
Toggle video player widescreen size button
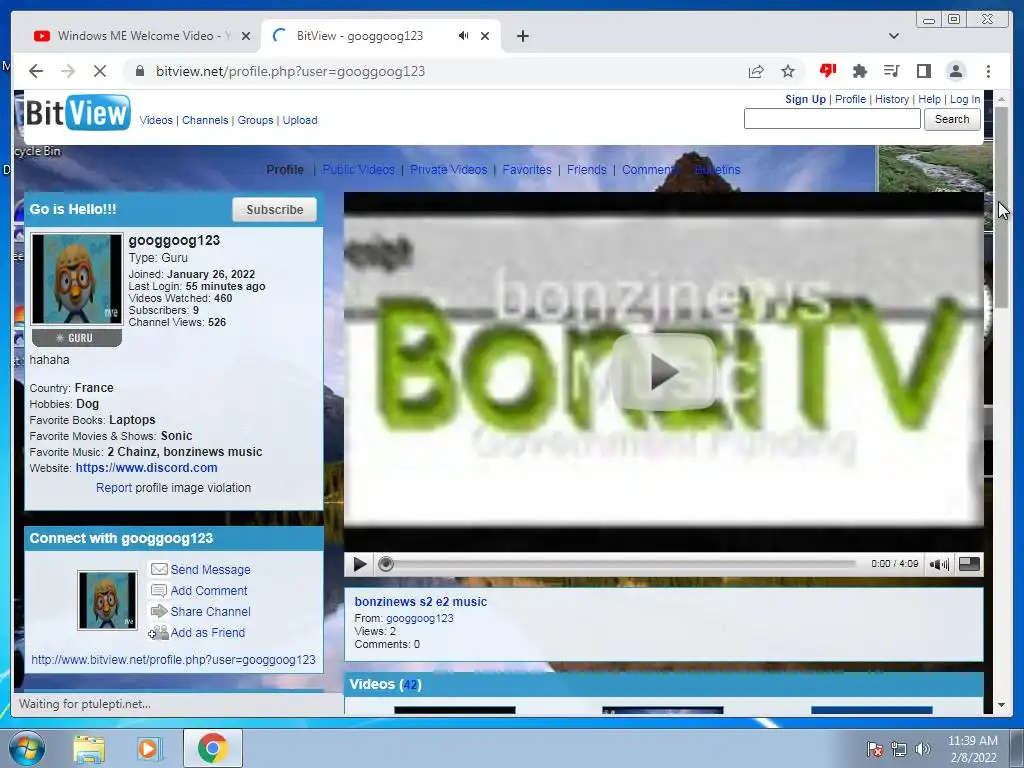click(x=969, y=564)
